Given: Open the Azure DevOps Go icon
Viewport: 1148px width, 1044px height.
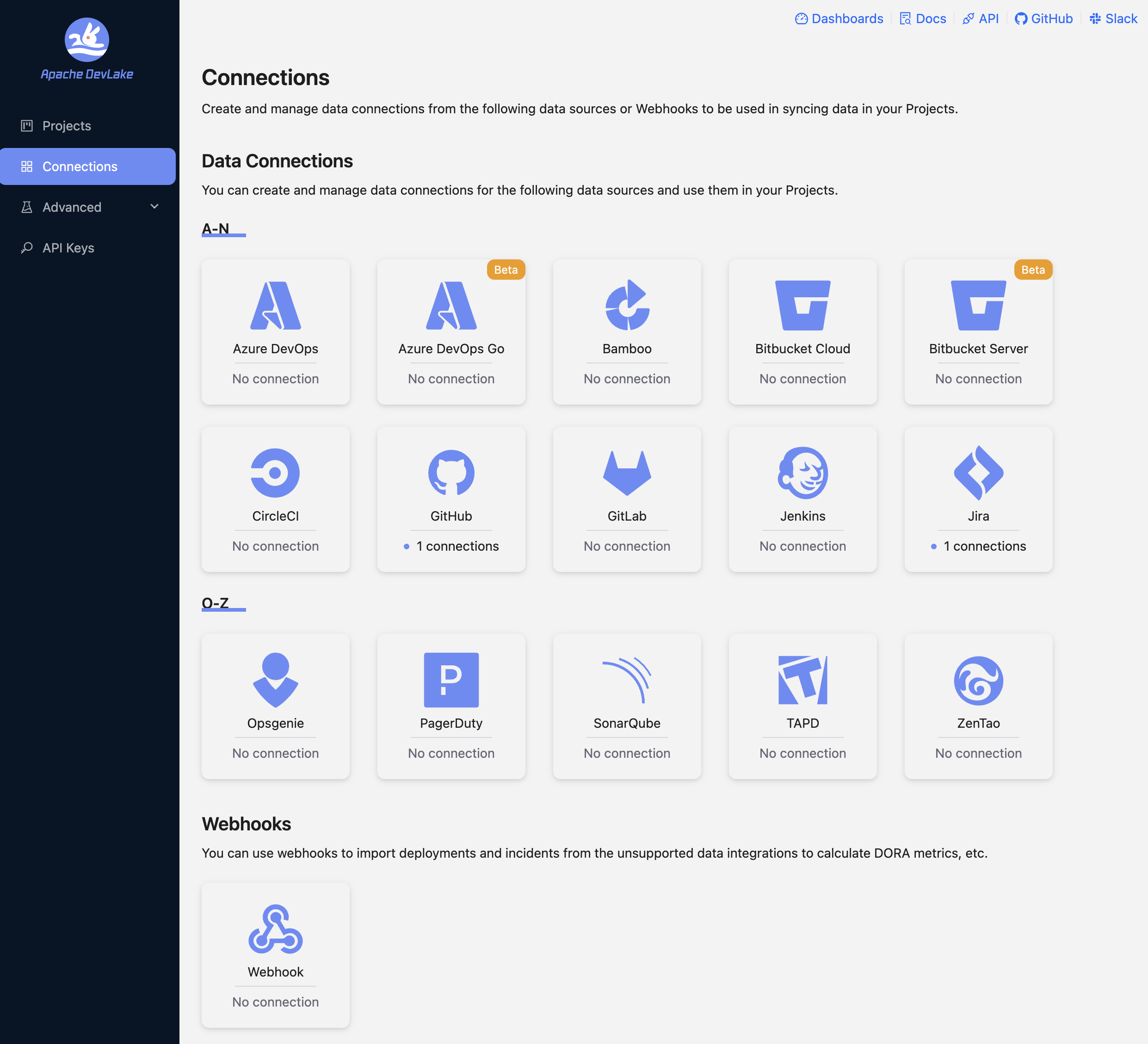Looking at the screenshot, I should coord(451,305).
